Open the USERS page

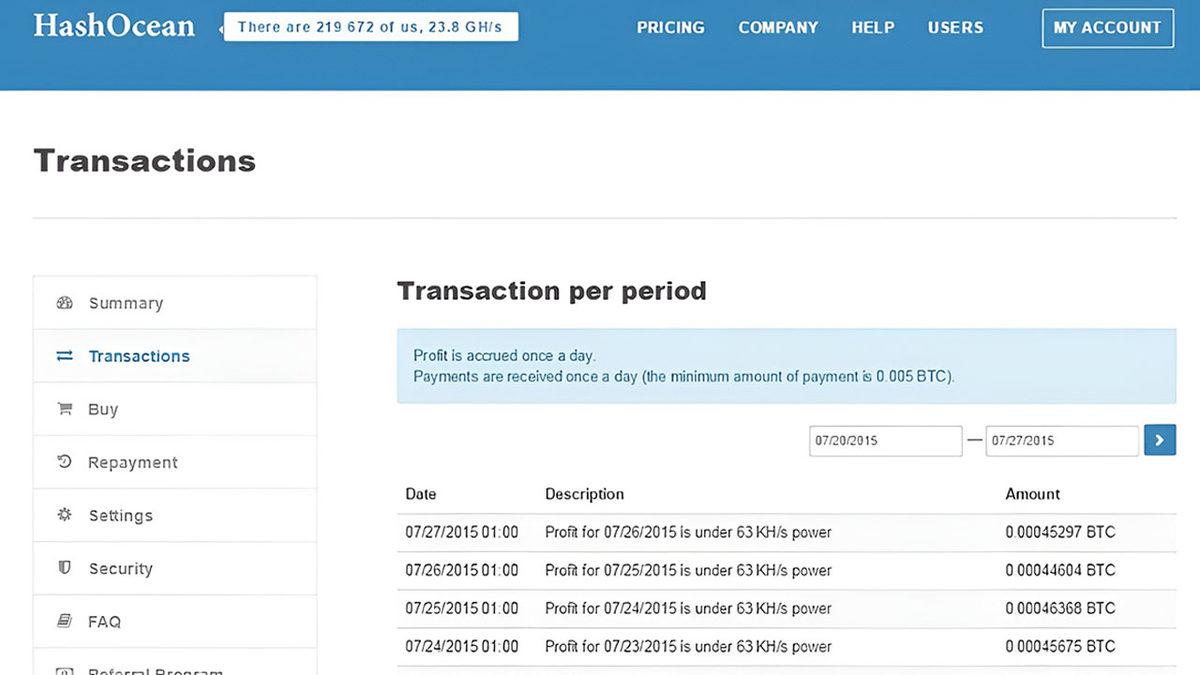[x=955, y=28]
